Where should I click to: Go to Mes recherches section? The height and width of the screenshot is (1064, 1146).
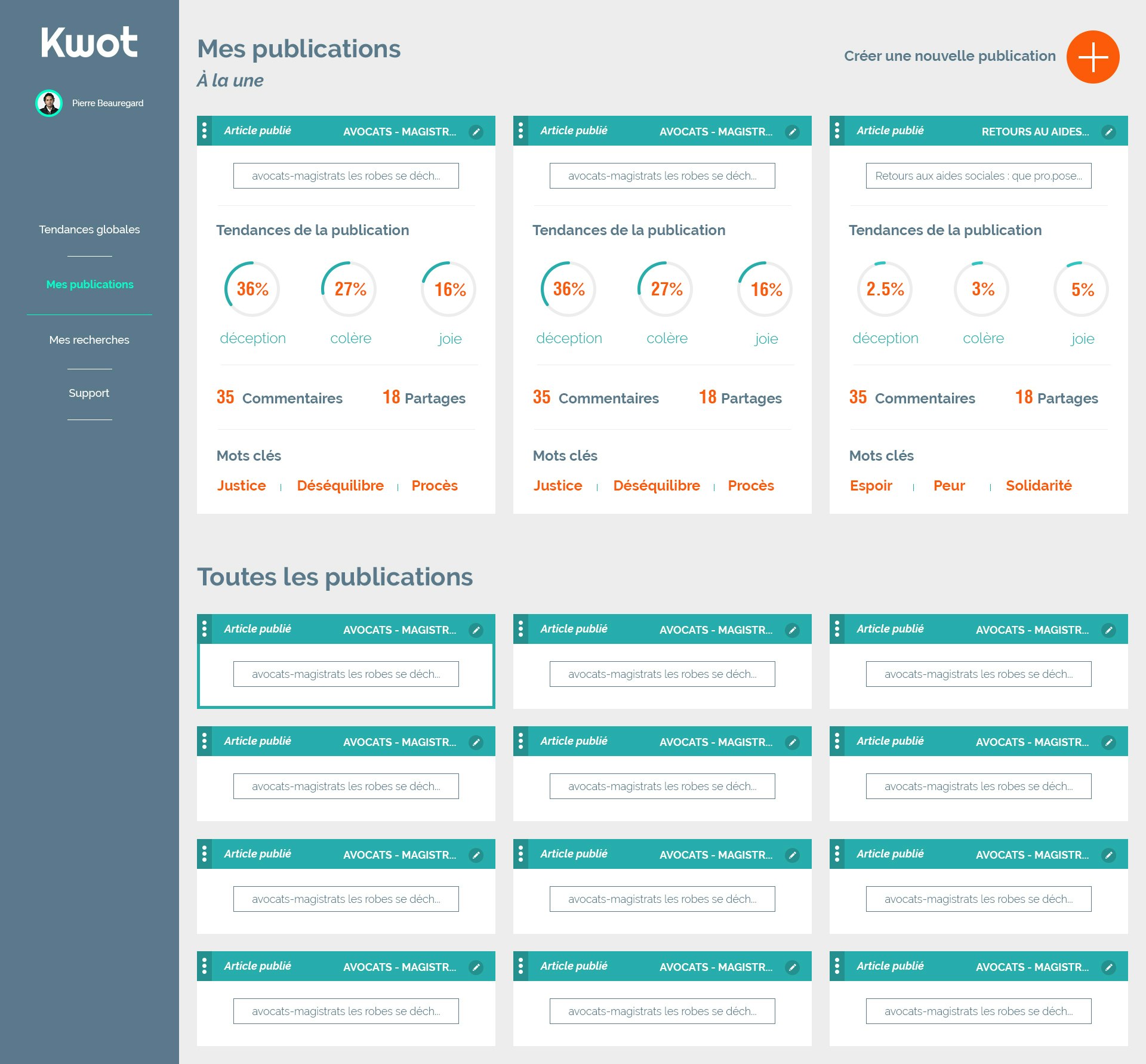point(90,340)
